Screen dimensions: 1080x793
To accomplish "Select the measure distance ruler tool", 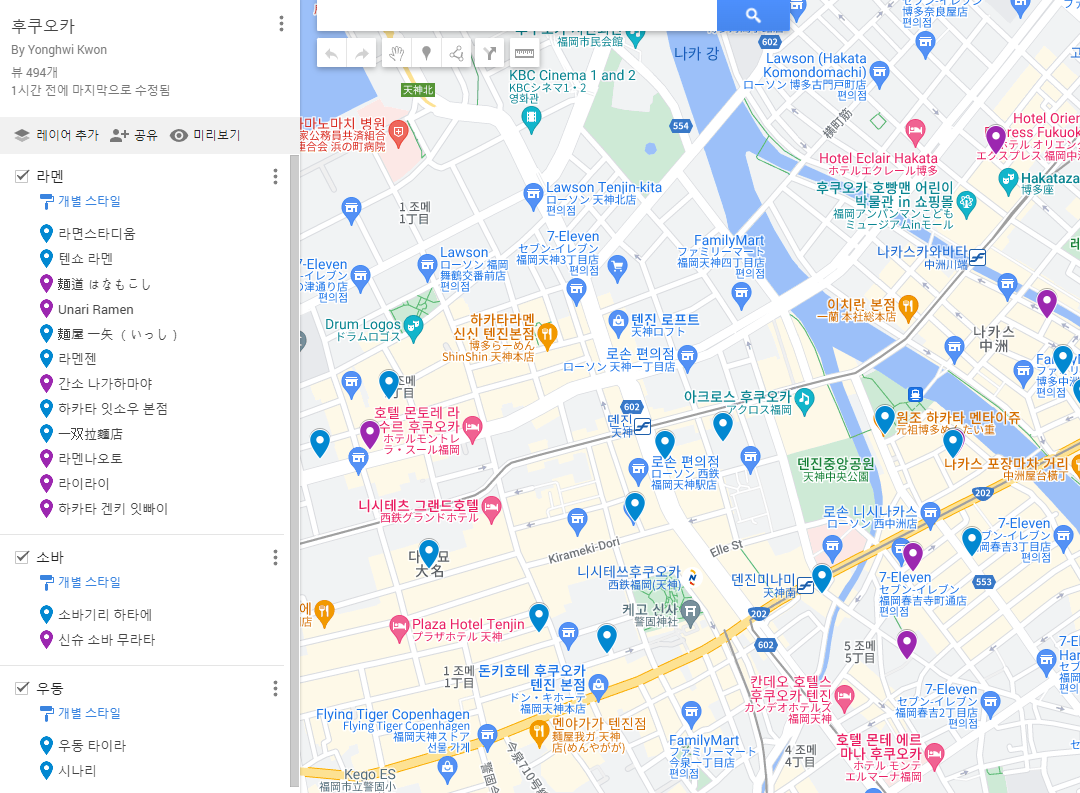I will click(524, 54).
